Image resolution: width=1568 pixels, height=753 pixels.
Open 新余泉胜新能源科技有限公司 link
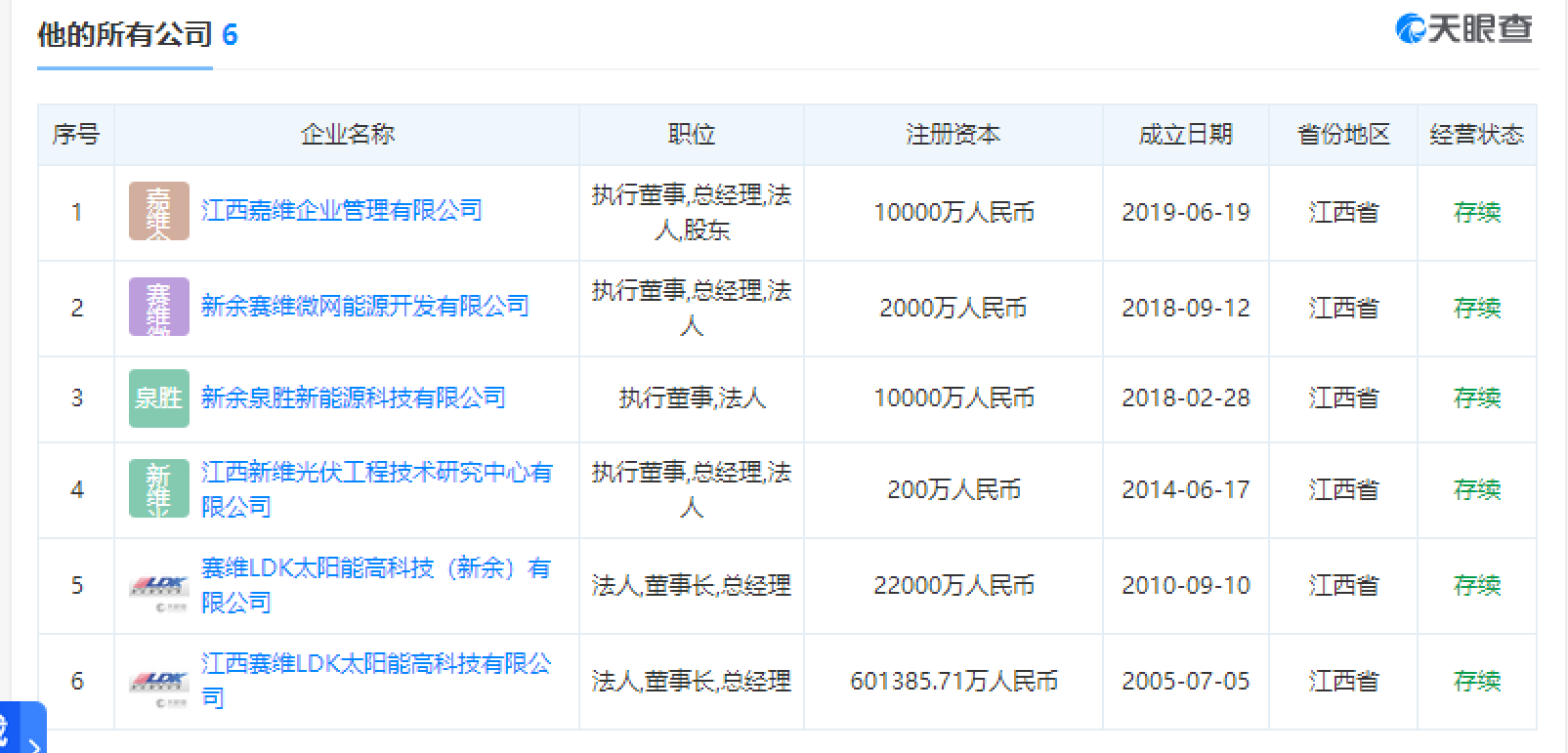coord(353,397)
